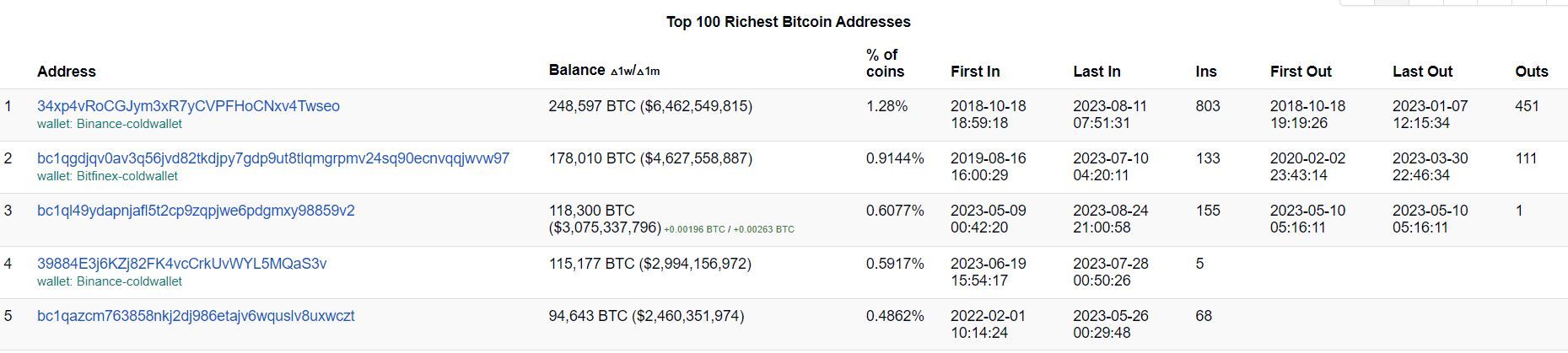Click the Address column header
The width and height of the screenshot is (1568, 353).
(67, 72)
